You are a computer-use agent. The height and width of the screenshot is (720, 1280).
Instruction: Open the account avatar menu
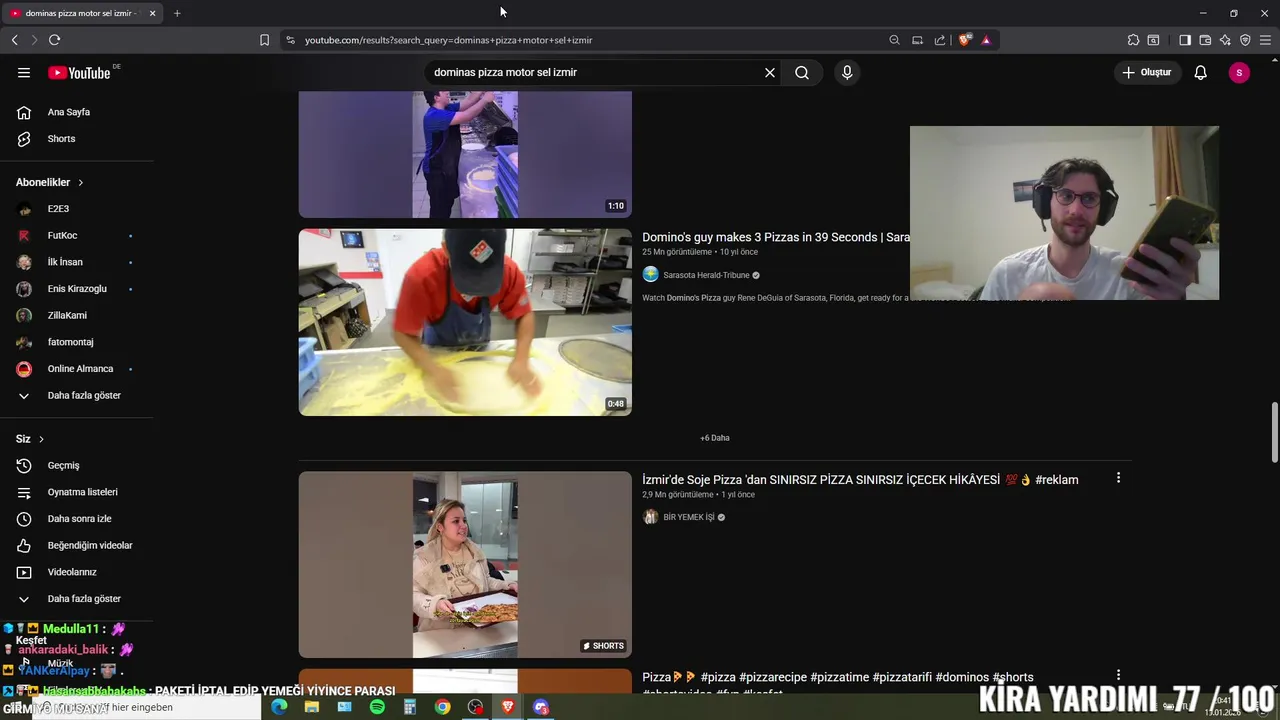pos(1239,72)
